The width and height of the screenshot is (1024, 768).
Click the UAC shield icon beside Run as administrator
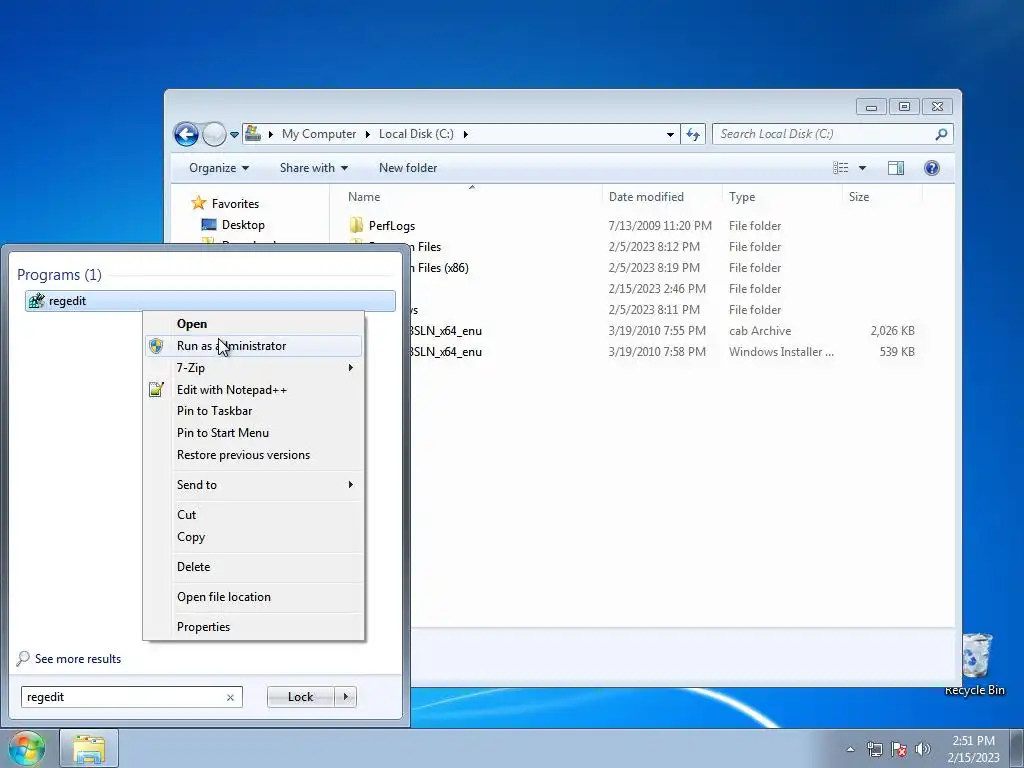[155, 346]
